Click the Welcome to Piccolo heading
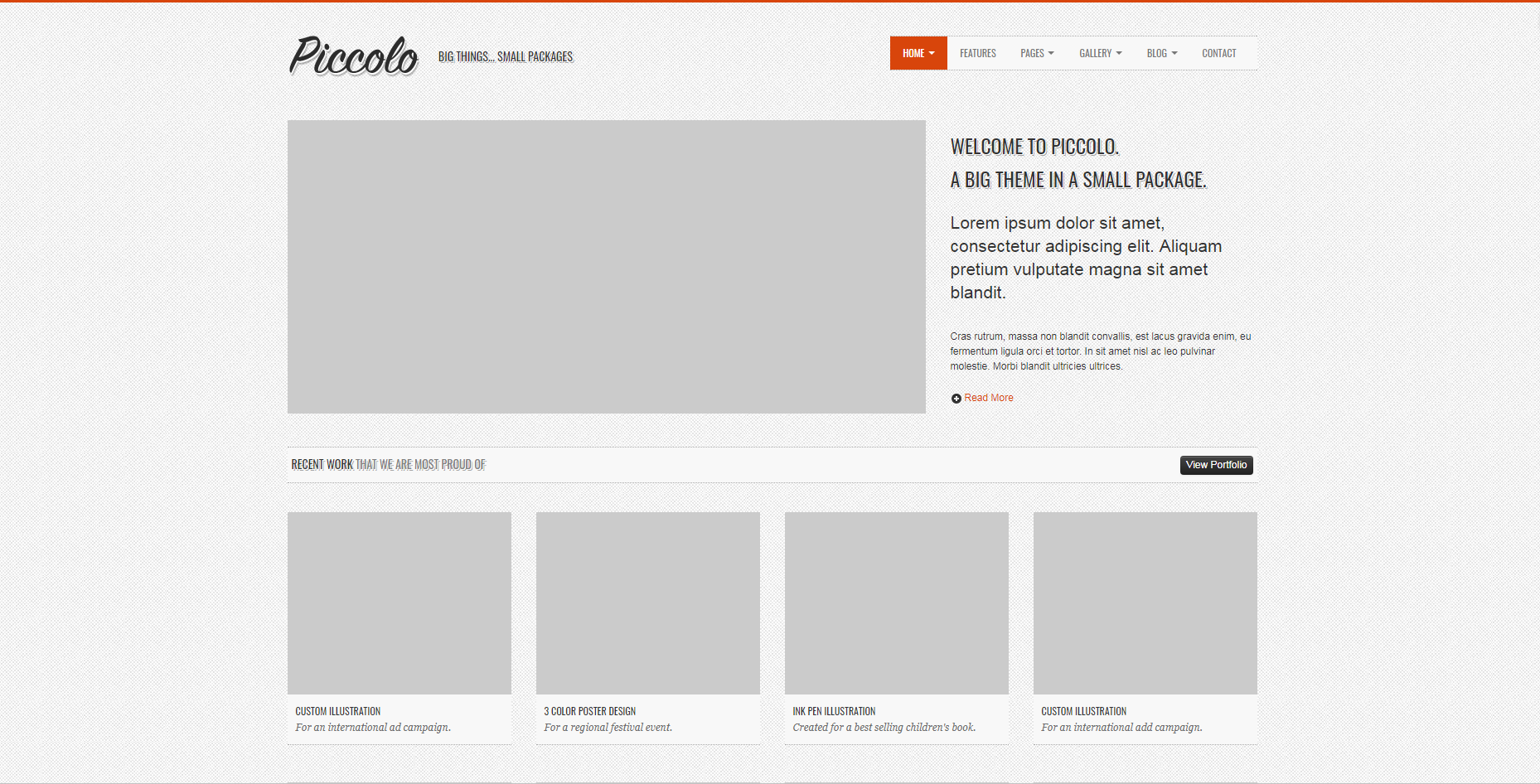1540x784 pixels. (x=1034, y=147)
